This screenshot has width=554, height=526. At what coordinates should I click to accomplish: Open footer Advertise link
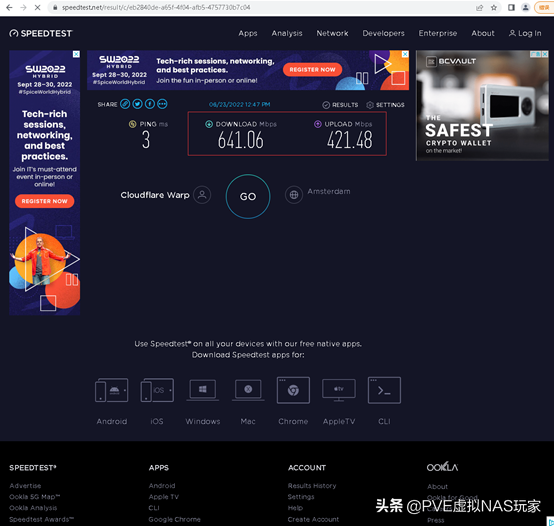click(25, 486)
